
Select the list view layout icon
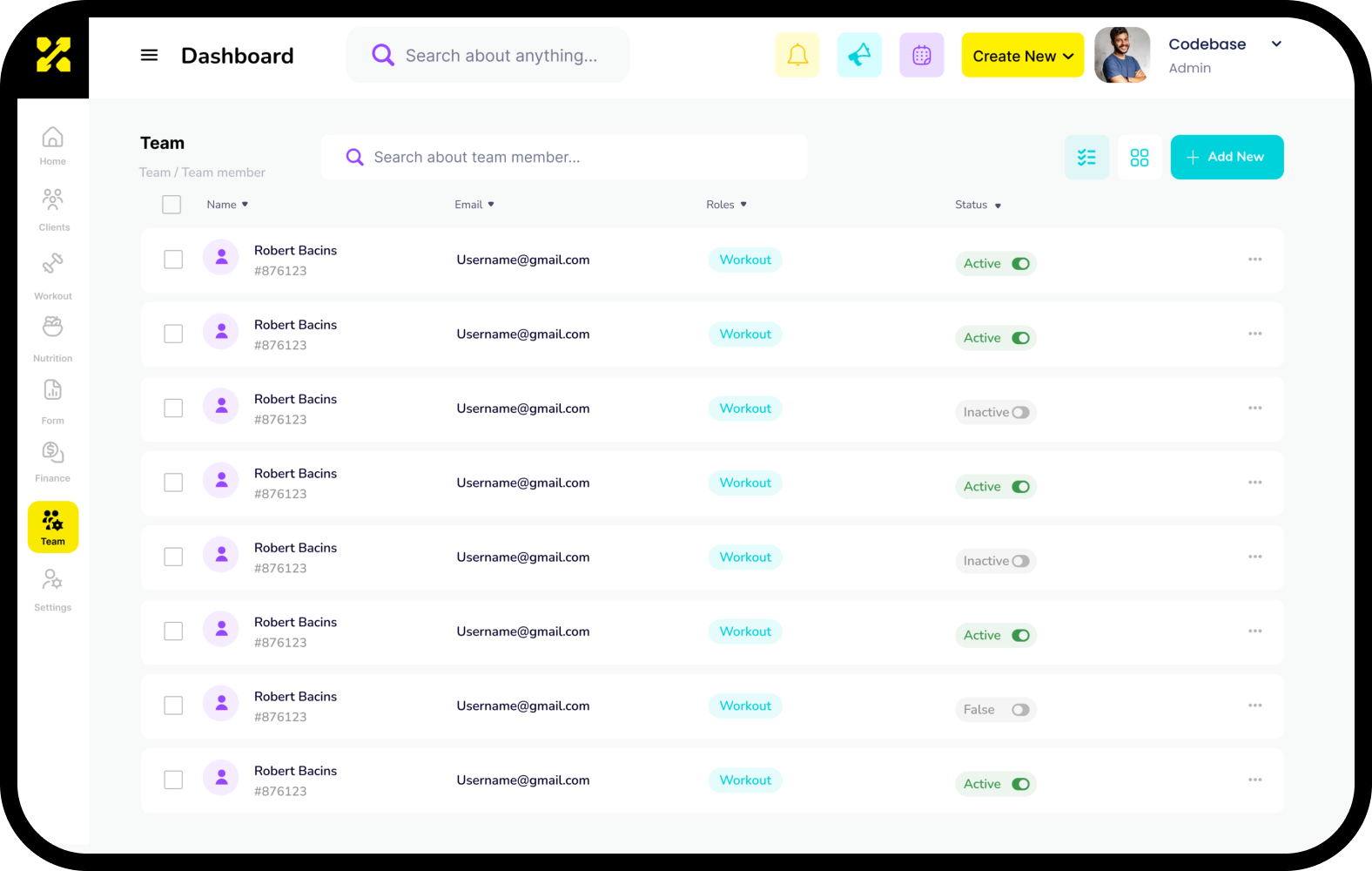pyautogui.click(x=1086, y=158)
